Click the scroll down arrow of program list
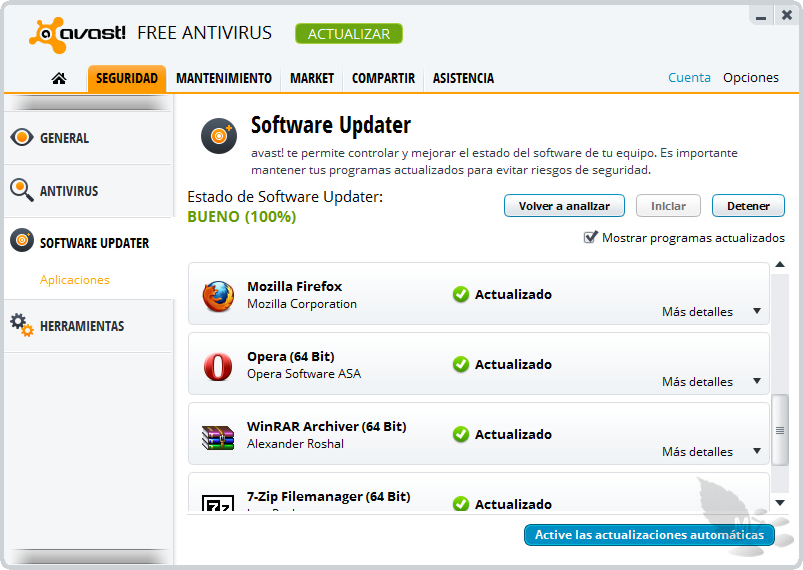The image size is (803, 570). 780,503
